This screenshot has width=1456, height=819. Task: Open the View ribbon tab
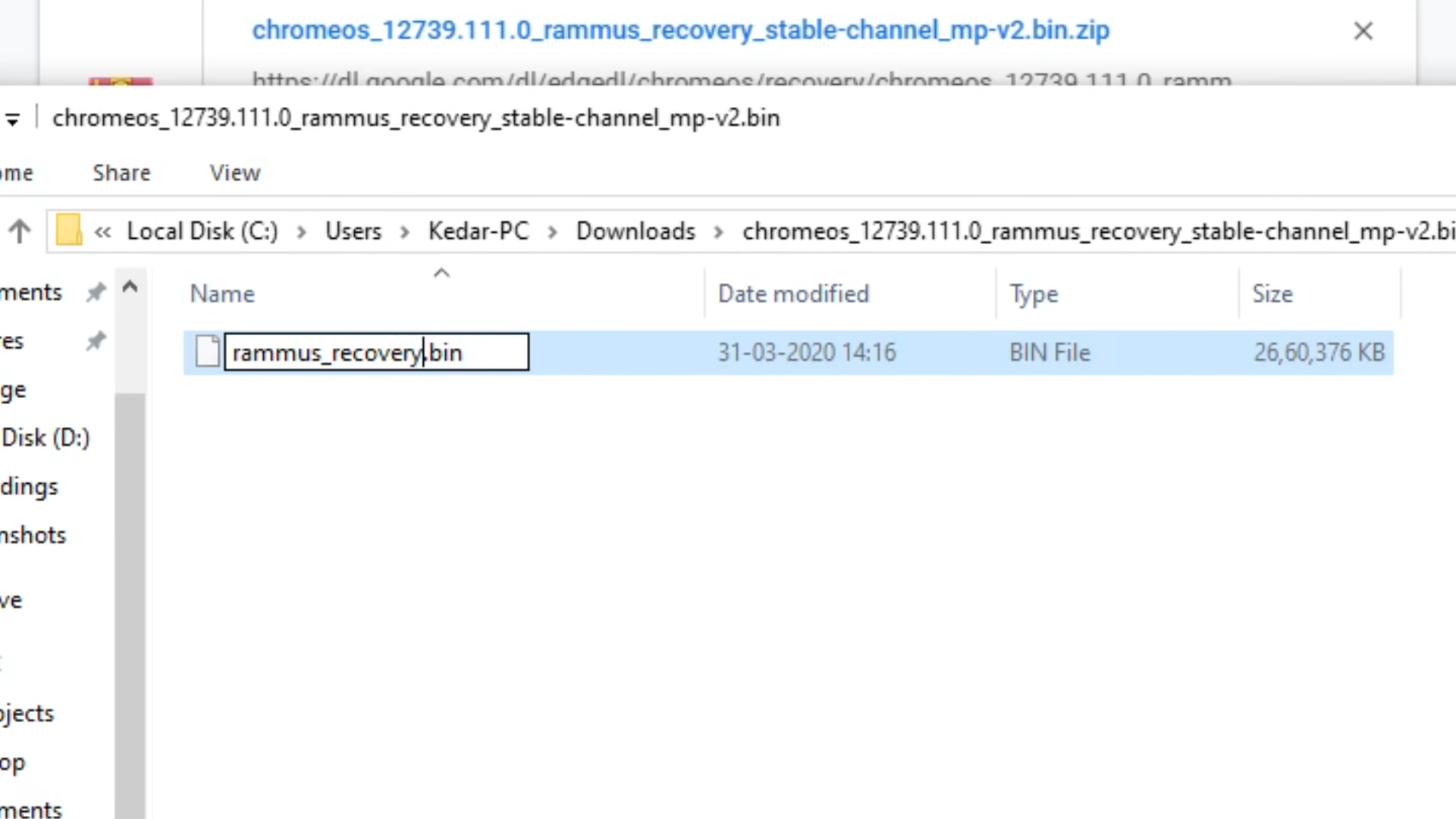click(234, 173)
